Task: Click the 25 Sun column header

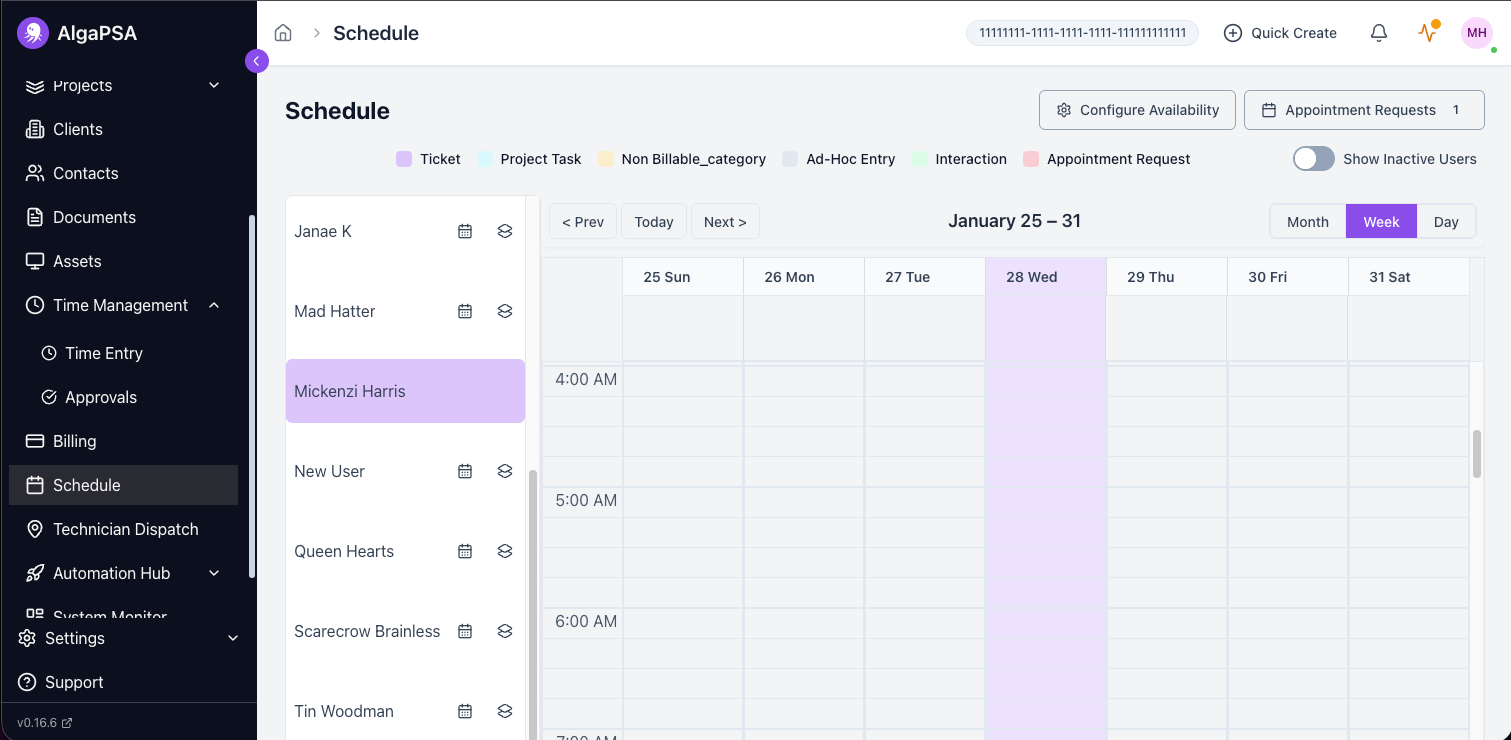Action: point(682,277)
